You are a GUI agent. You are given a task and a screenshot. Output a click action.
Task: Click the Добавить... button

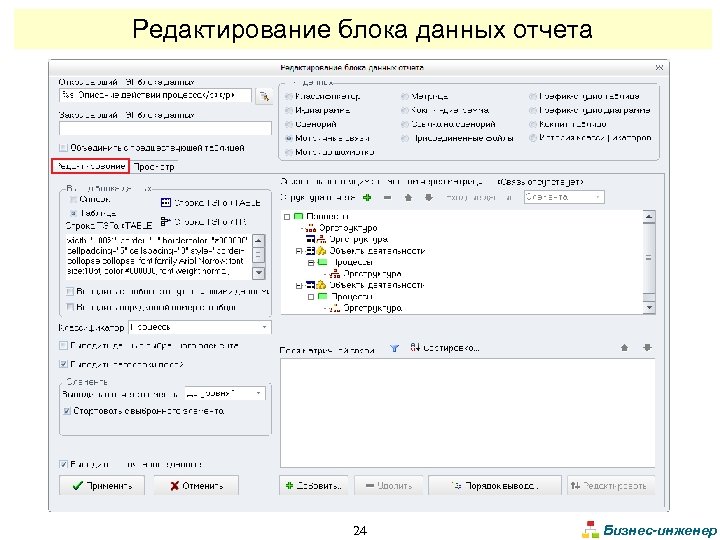point(314,485)
